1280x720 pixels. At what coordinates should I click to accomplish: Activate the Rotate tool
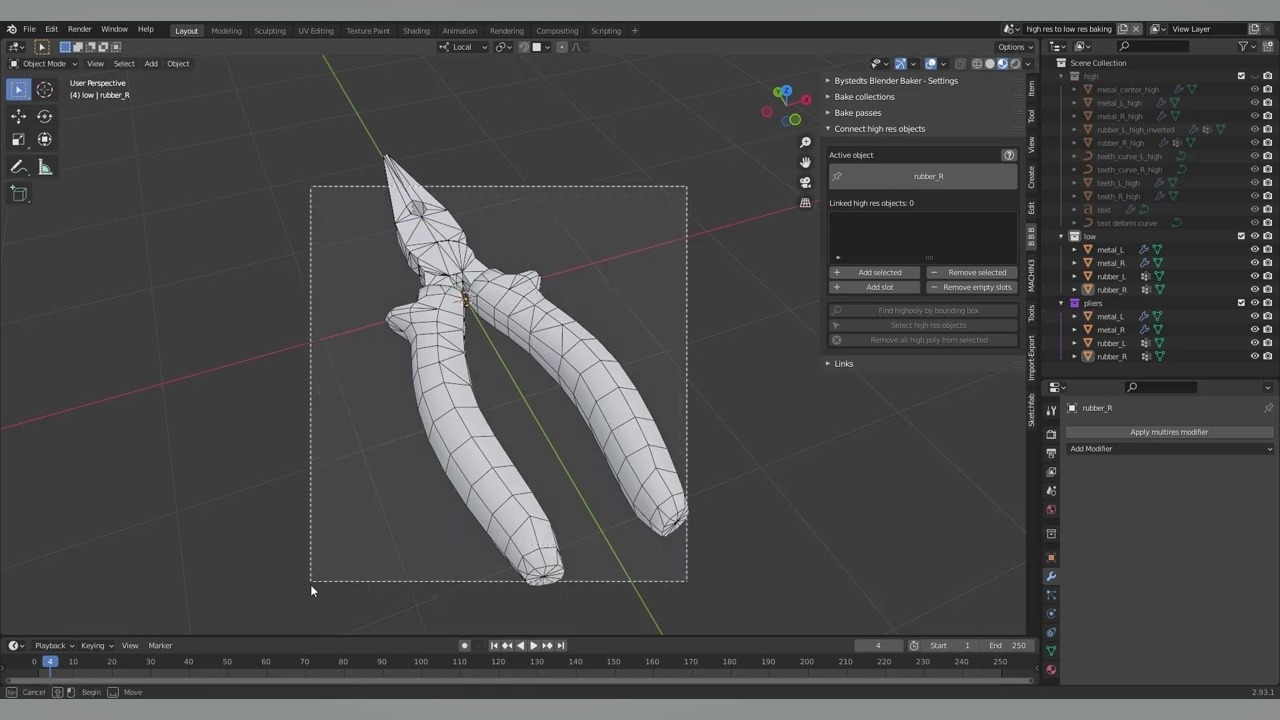click(45, 116)
